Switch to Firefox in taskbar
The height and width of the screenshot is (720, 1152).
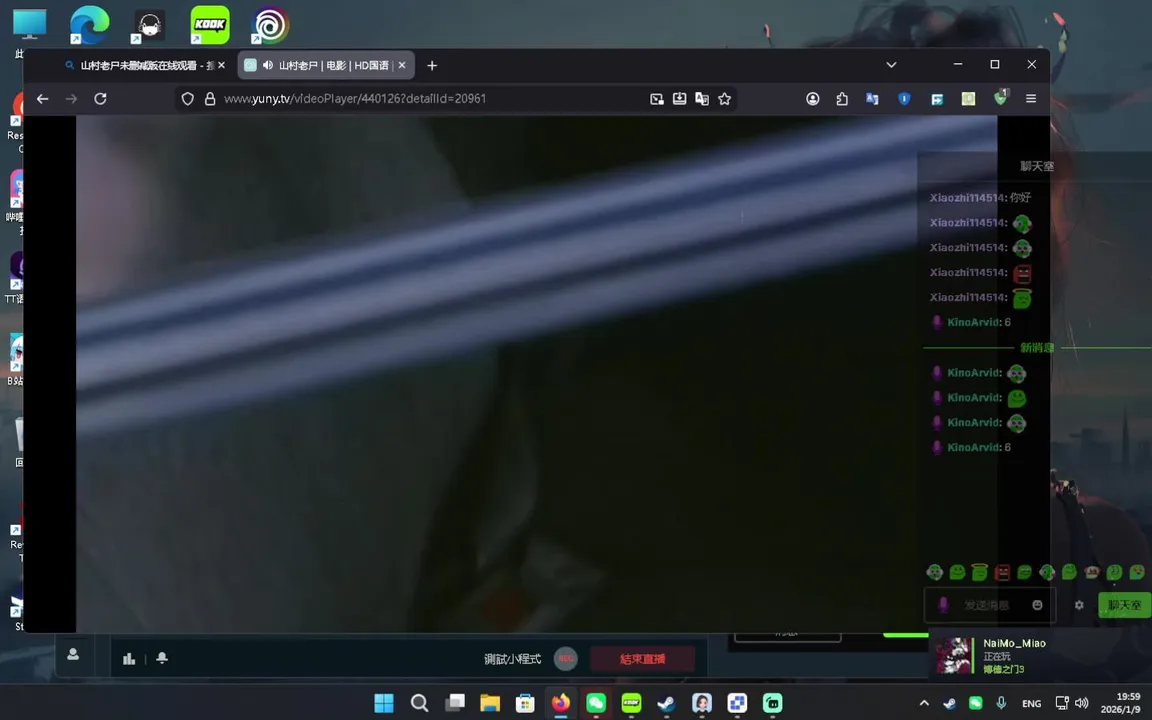(561, 703)
